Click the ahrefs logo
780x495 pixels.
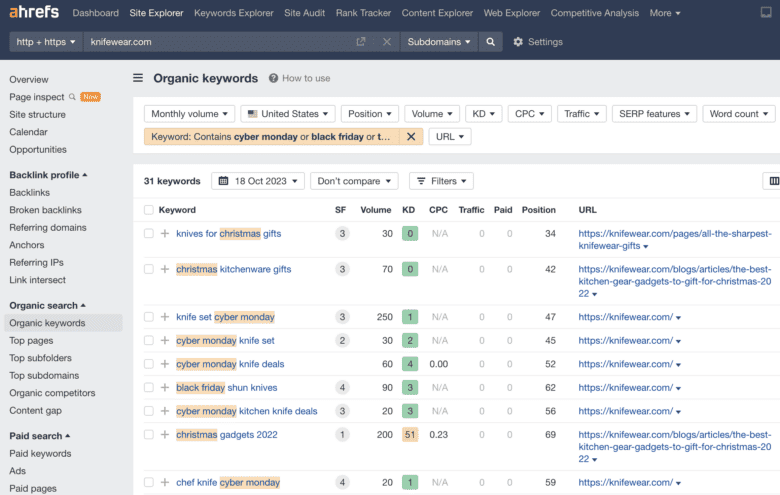pos(34,12)
